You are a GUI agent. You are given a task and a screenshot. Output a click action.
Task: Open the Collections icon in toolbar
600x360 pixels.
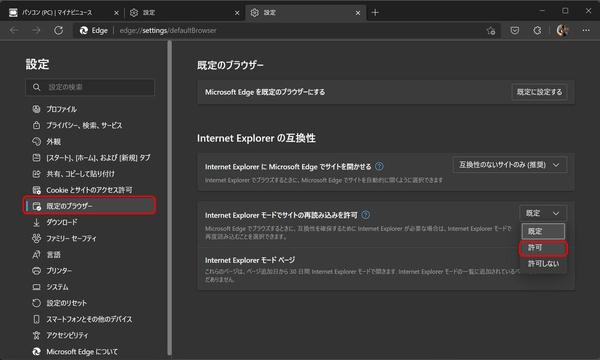537,30
